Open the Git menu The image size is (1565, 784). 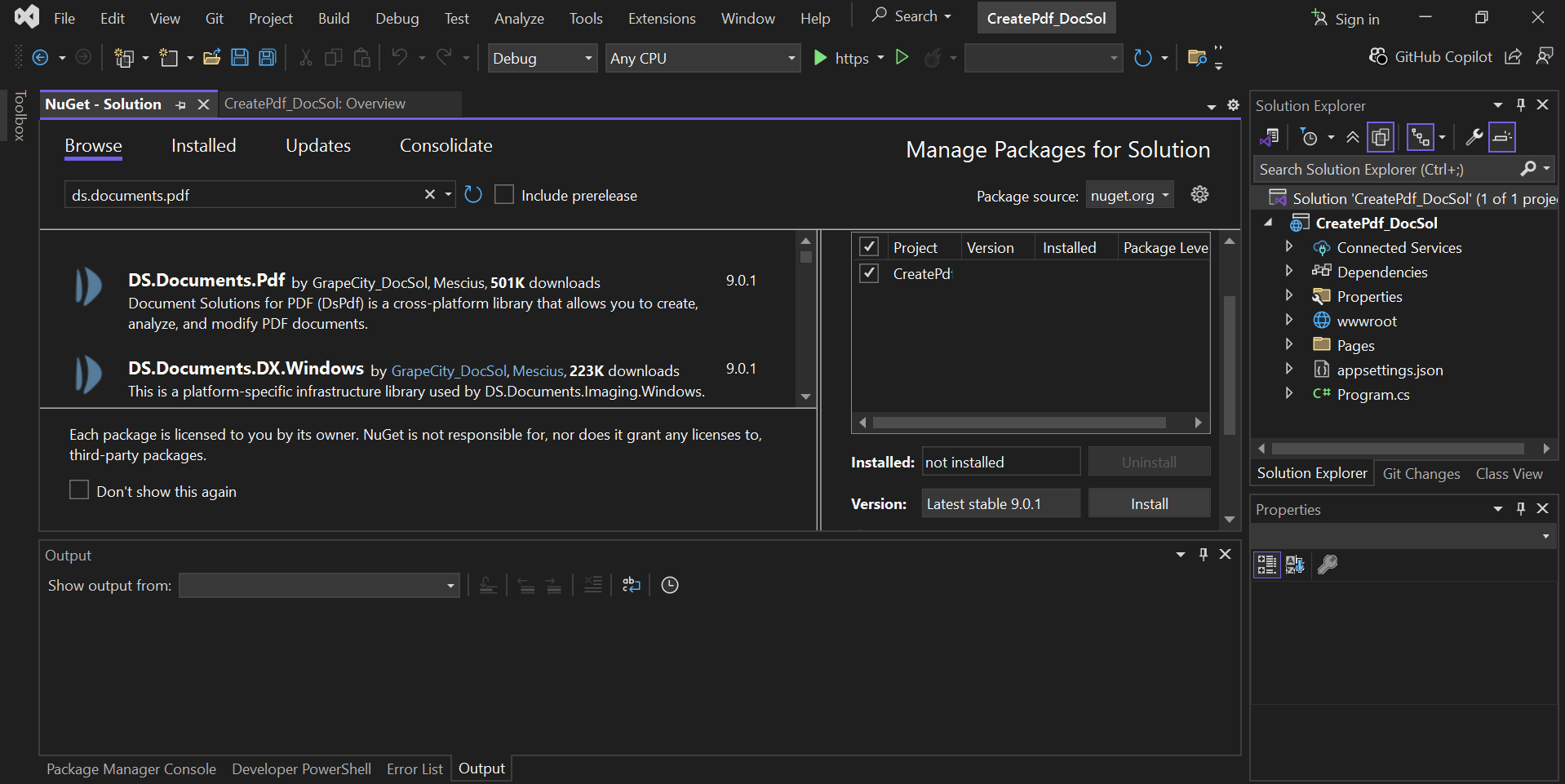point(214,18)
